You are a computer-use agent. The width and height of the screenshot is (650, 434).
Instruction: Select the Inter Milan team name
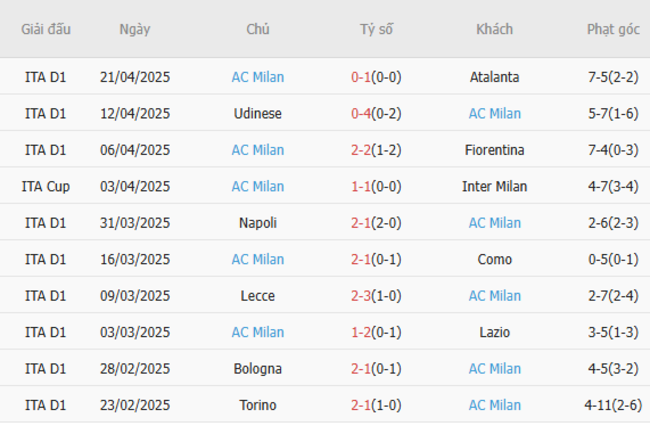[494, 187]
